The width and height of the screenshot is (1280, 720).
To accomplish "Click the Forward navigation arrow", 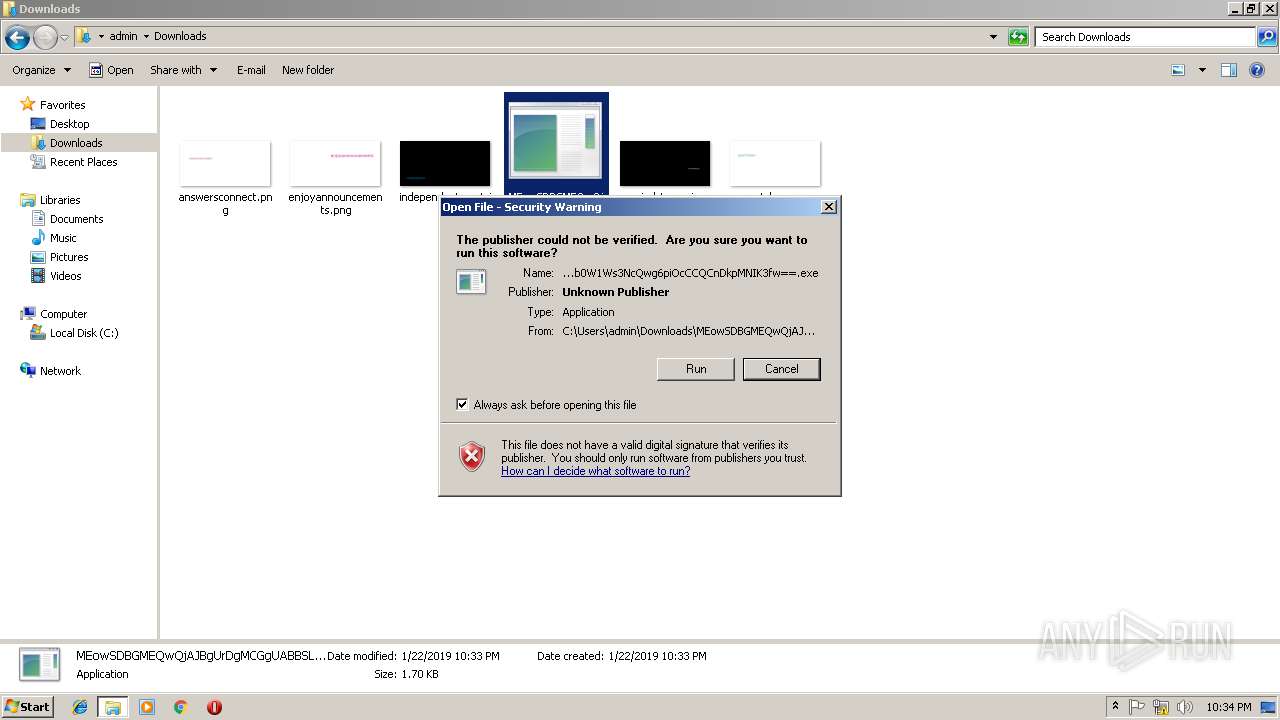I will coord(45,38).
